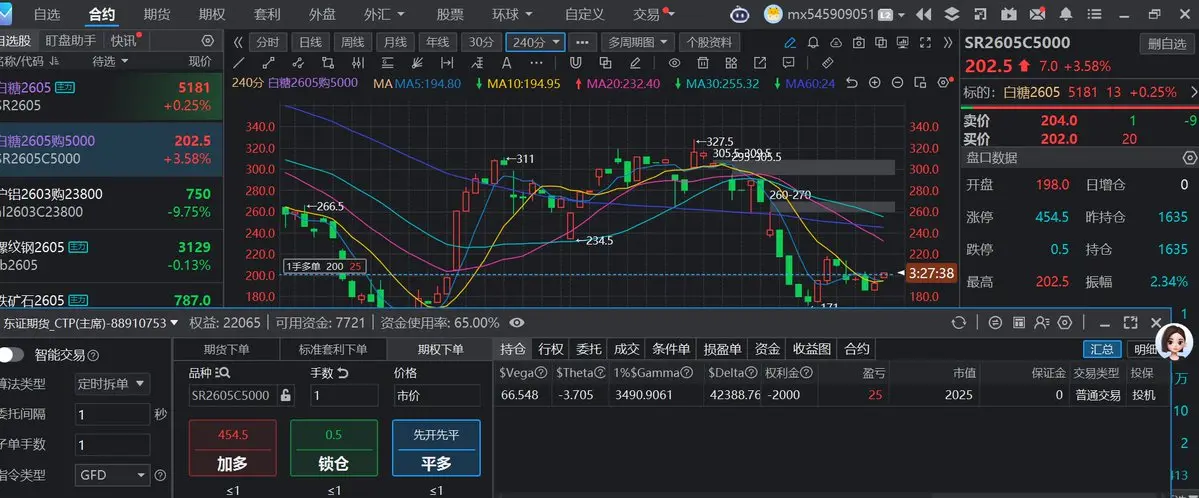Open the 盘口数据 settings icon
Image resolution: width=1199 pixels, height=498 pixels.
pyautogui.click(x=1190, y=158)
